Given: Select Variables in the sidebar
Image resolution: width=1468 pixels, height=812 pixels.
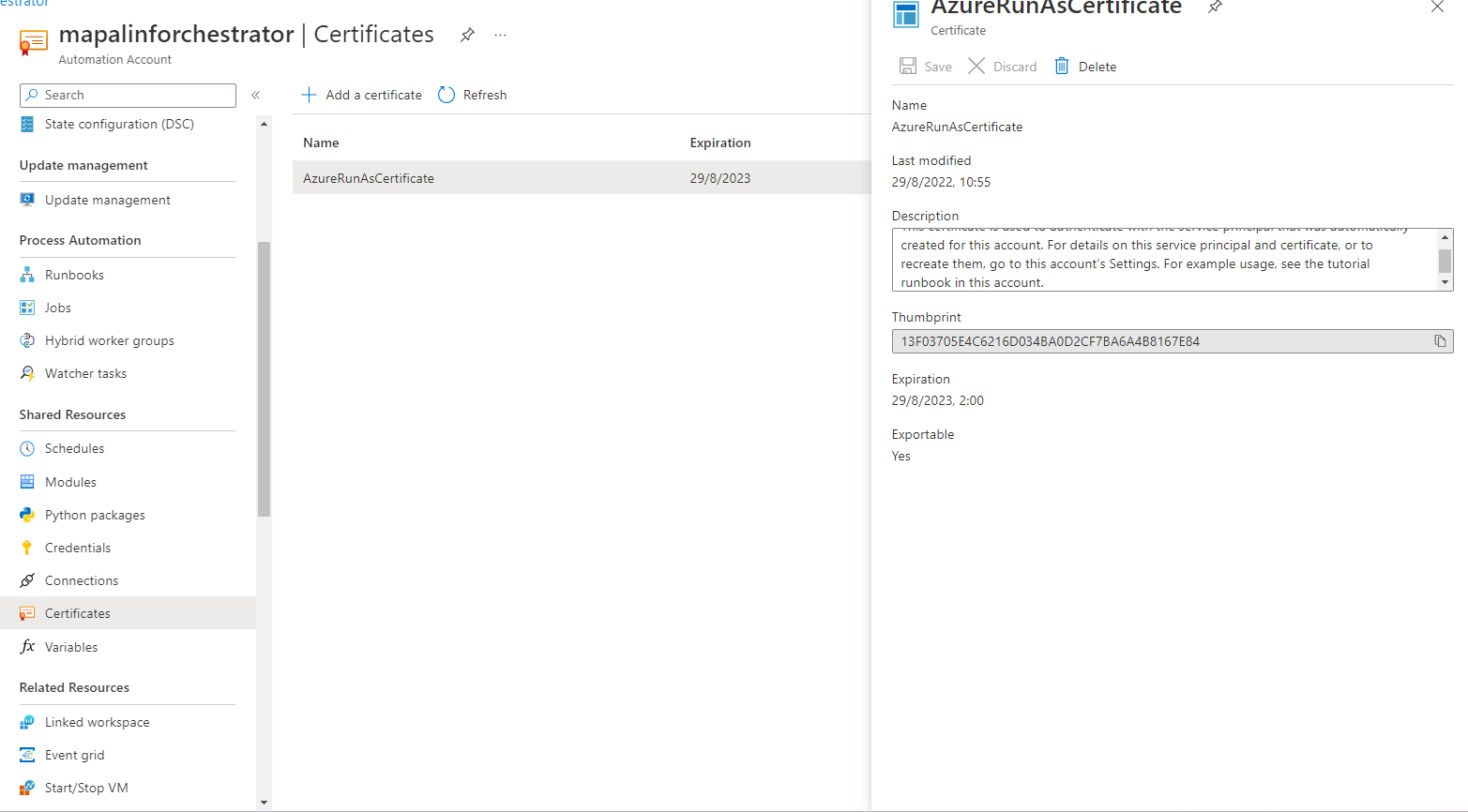Looking at the screenshot, I should 71,647.
